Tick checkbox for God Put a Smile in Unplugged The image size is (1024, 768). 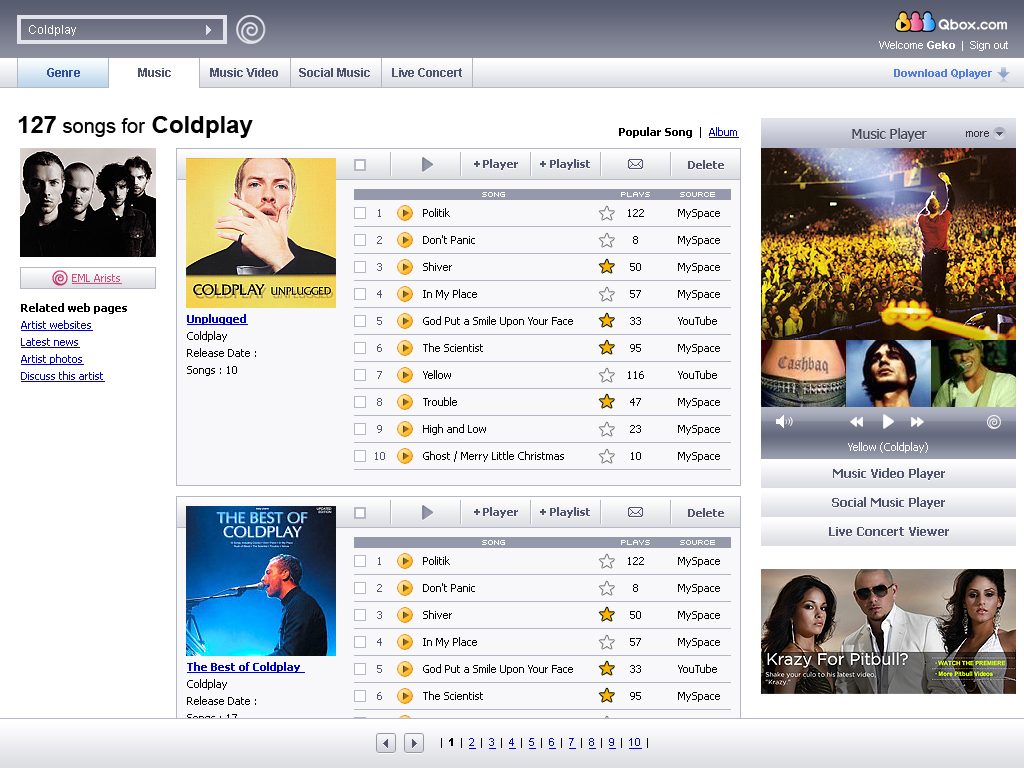360,321
